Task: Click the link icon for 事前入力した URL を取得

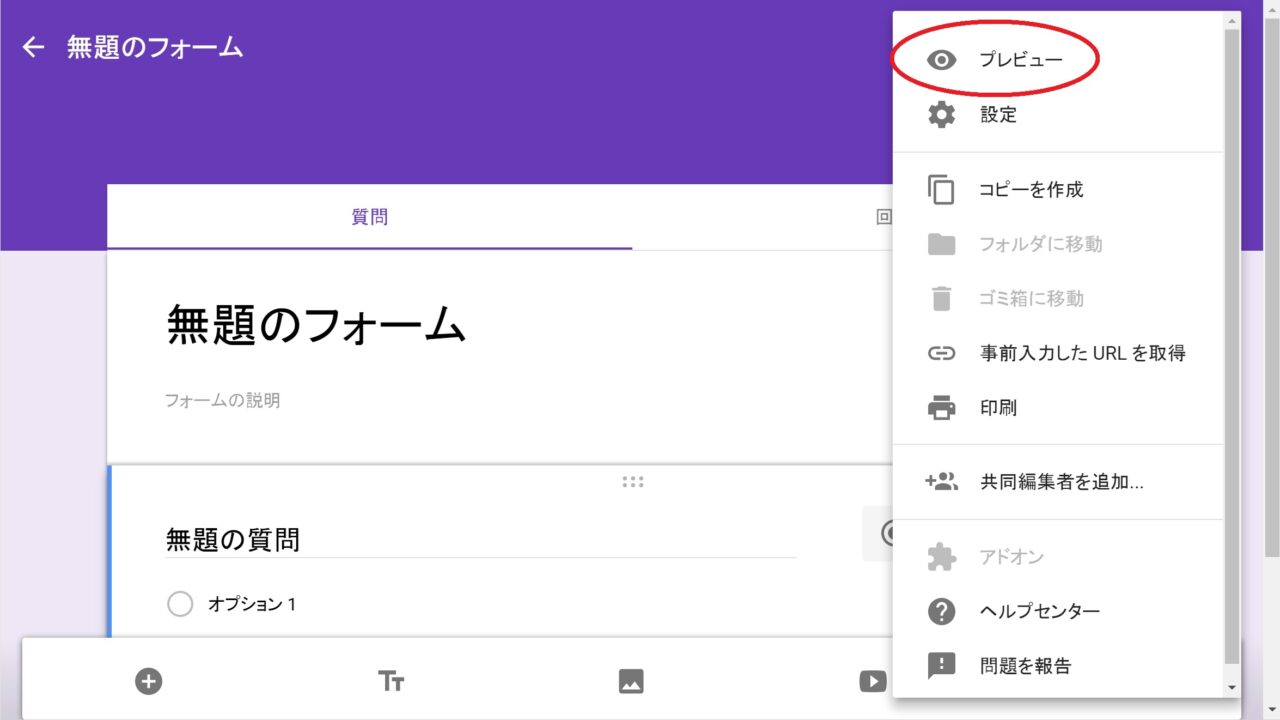Action: click(941, 353)
